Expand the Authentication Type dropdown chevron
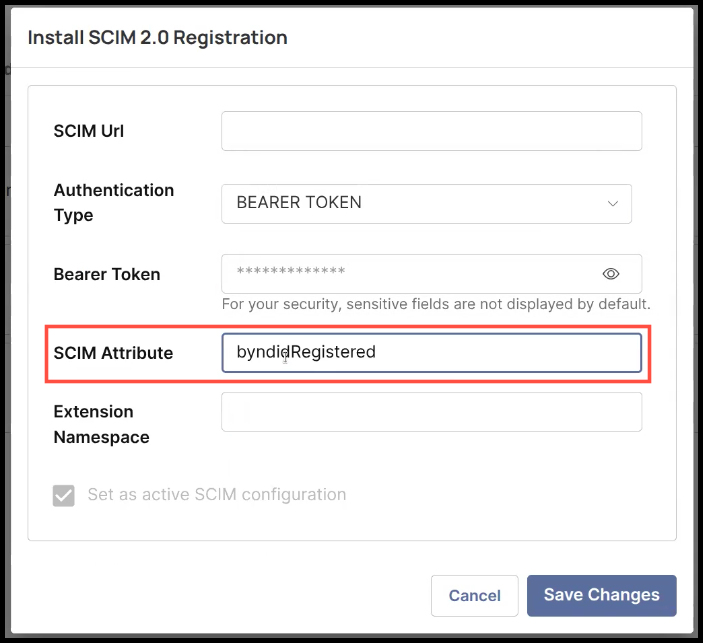The width and height of the screenshot is (703, 643). tap(613, 203)
